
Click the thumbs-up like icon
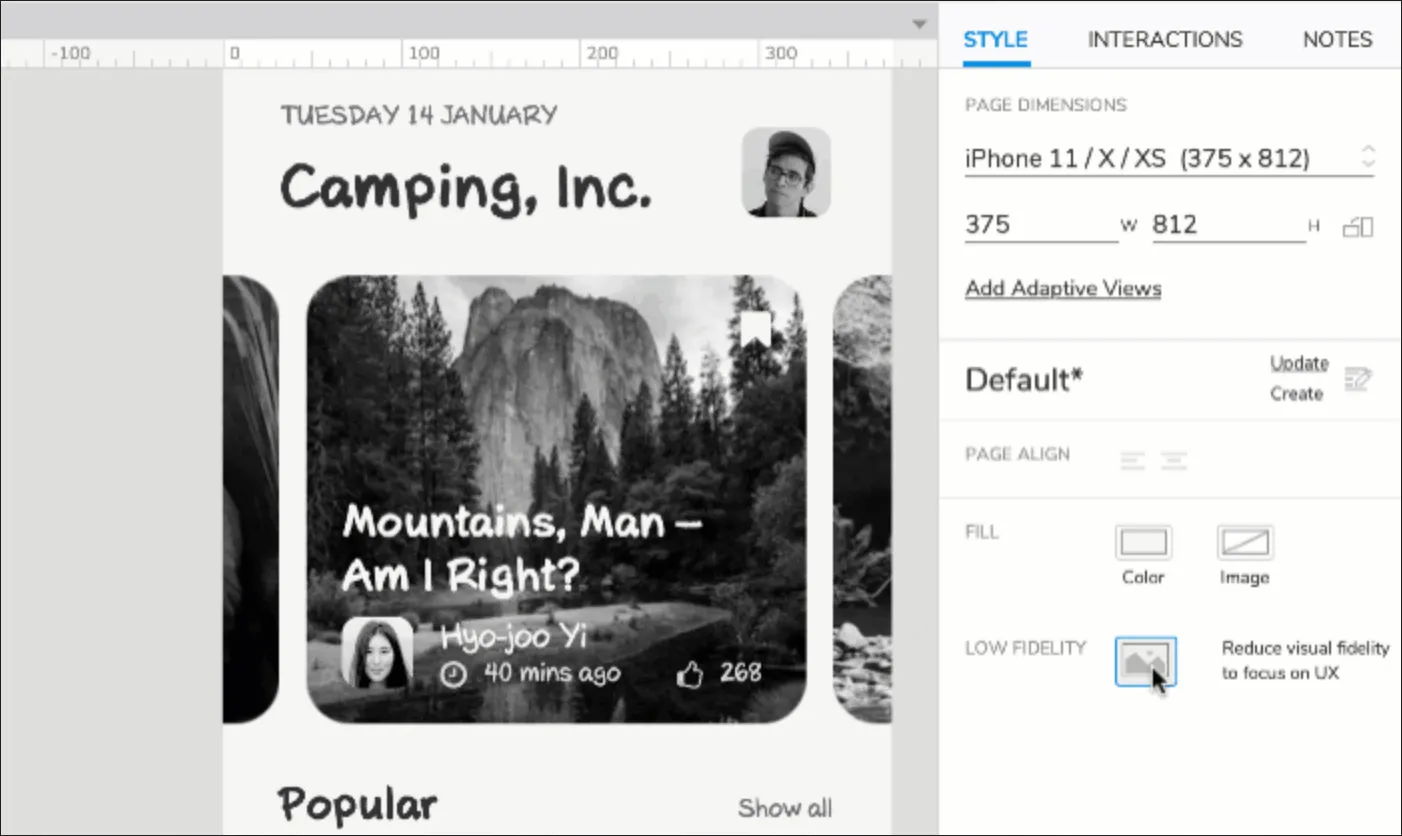tap(690, 675)
